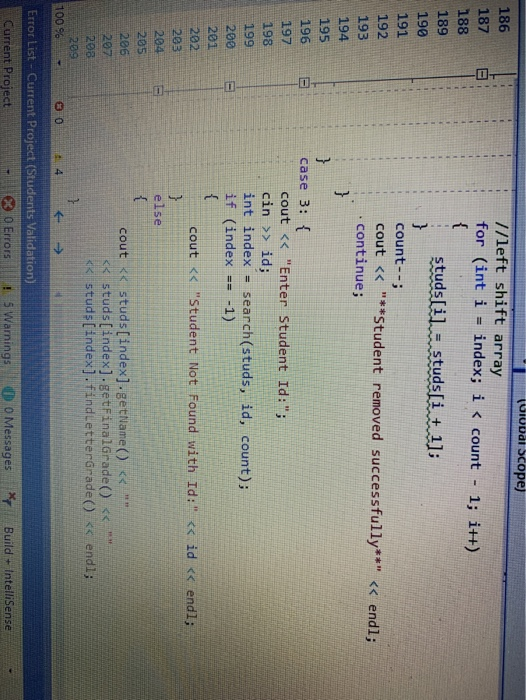Collapse the if (index == -1) block

pos(230,86)
